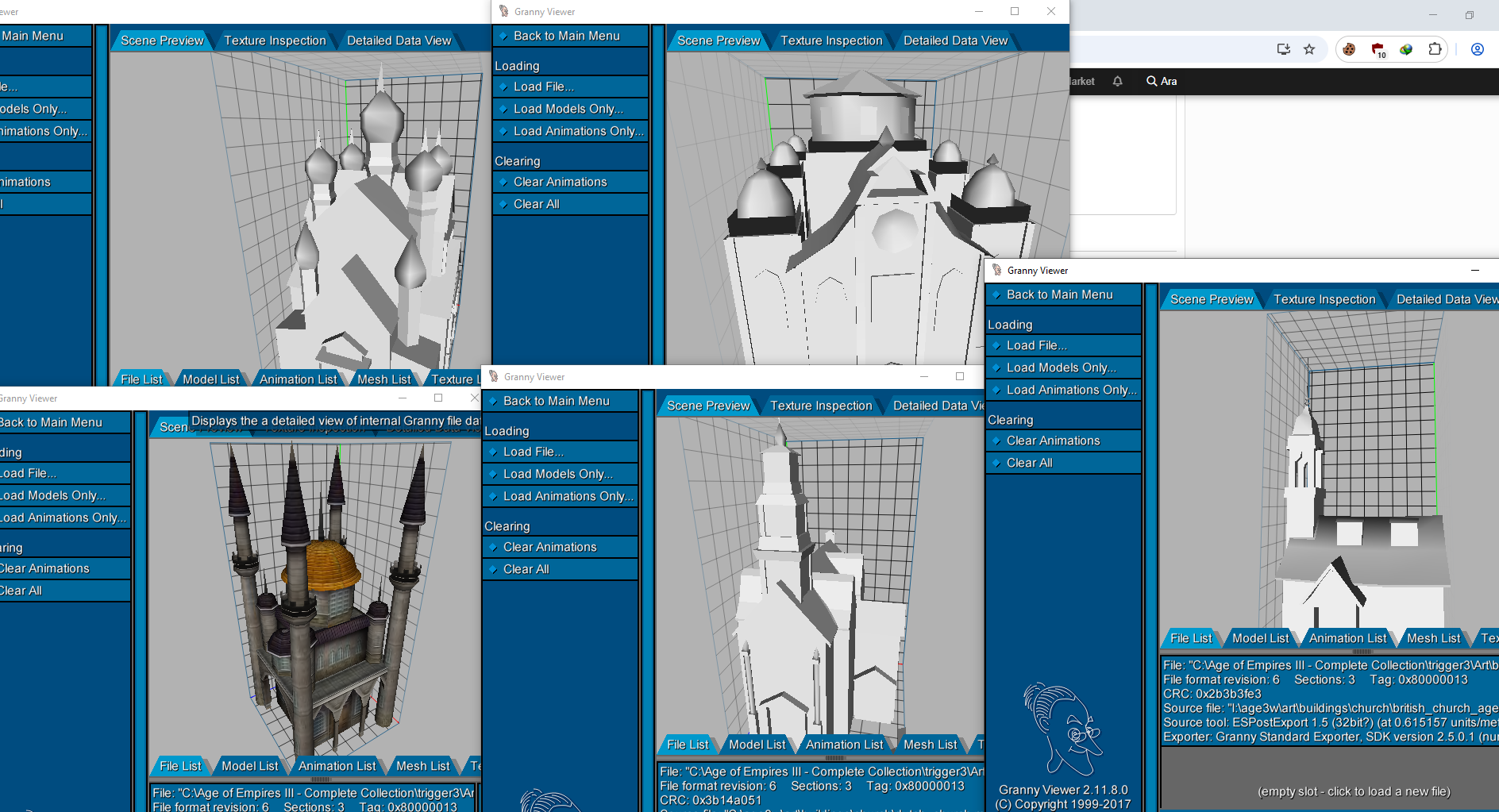Click Clear Animations in the textured mosque window
Viewport: 1499px width, 812px height.
coord(64,568)
